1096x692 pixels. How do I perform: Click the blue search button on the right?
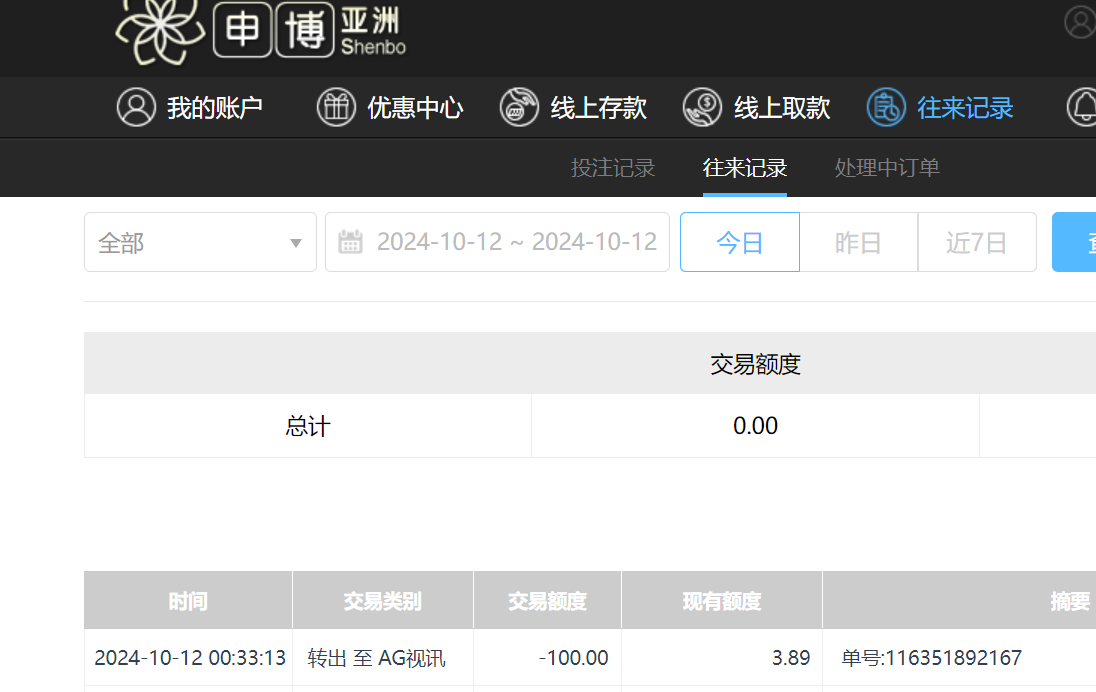pos(1080,241)
